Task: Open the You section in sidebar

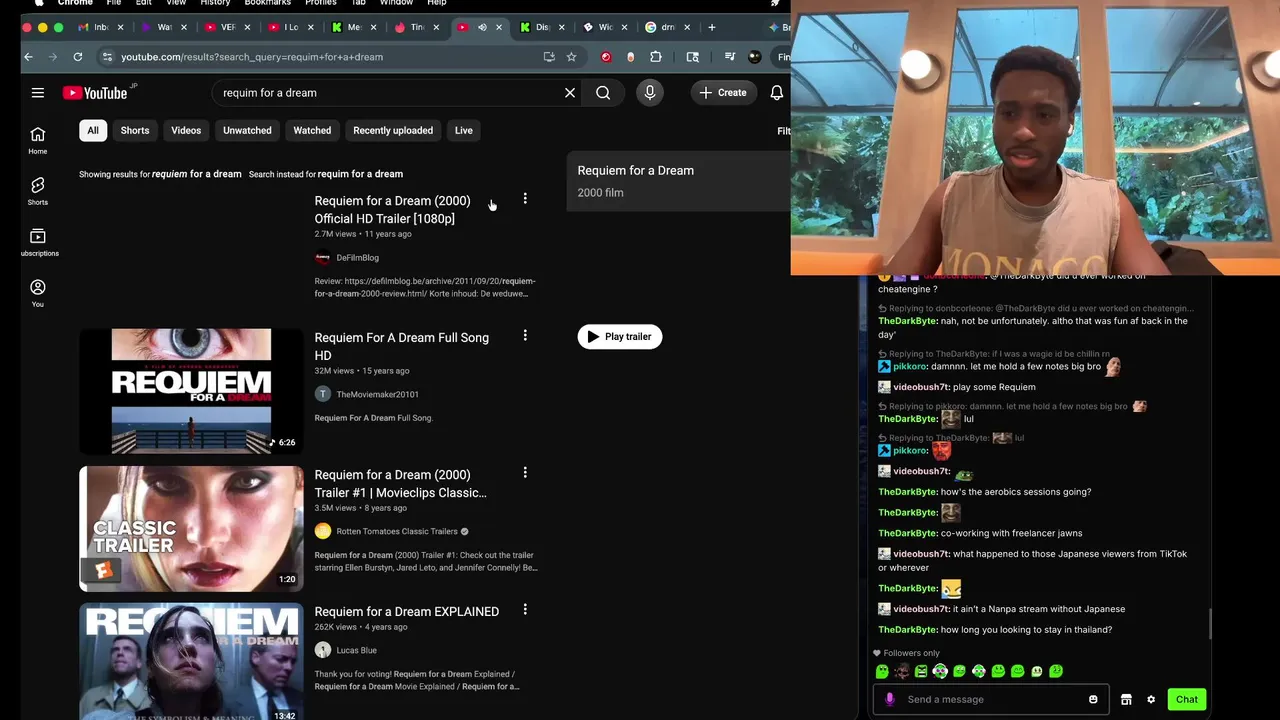Action: click(x=38, y=294)
